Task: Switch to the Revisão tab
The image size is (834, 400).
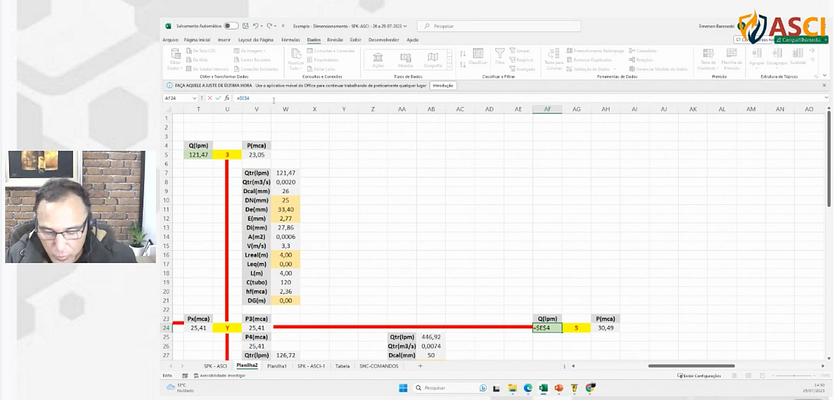Action: [x=335, y=40]
